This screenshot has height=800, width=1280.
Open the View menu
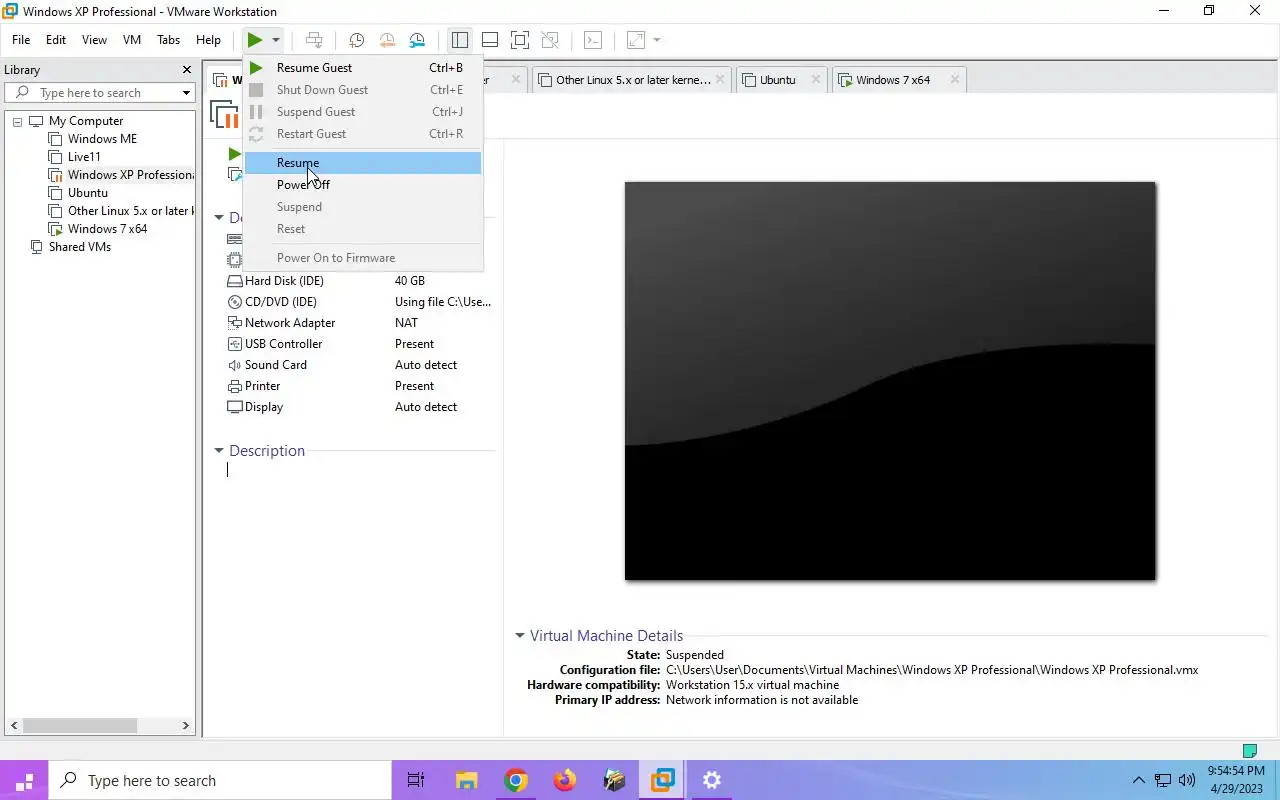click(94, 40)
